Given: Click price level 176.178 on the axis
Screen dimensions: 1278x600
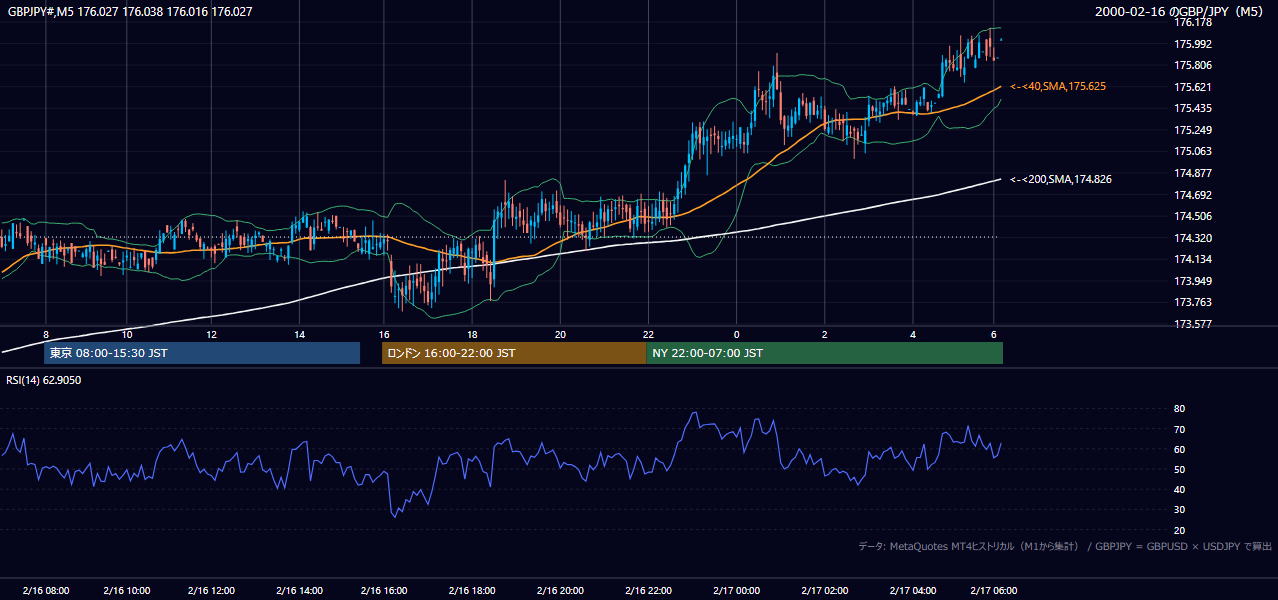Looking at the screenshot, I should tap(1193, 22).
